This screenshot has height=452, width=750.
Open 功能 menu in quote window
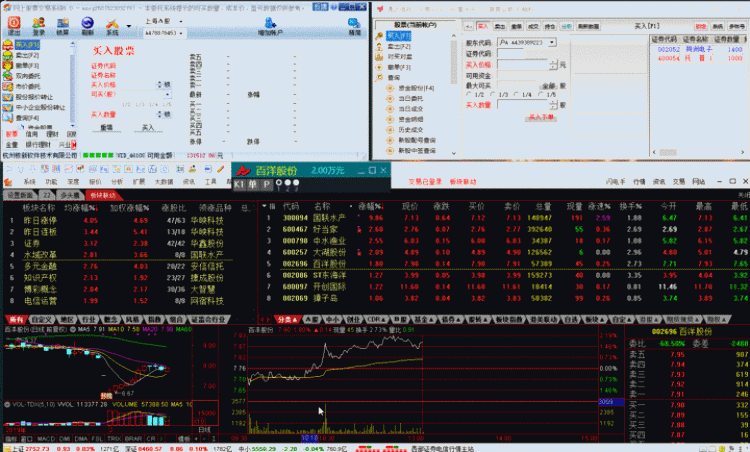[51, 182]
